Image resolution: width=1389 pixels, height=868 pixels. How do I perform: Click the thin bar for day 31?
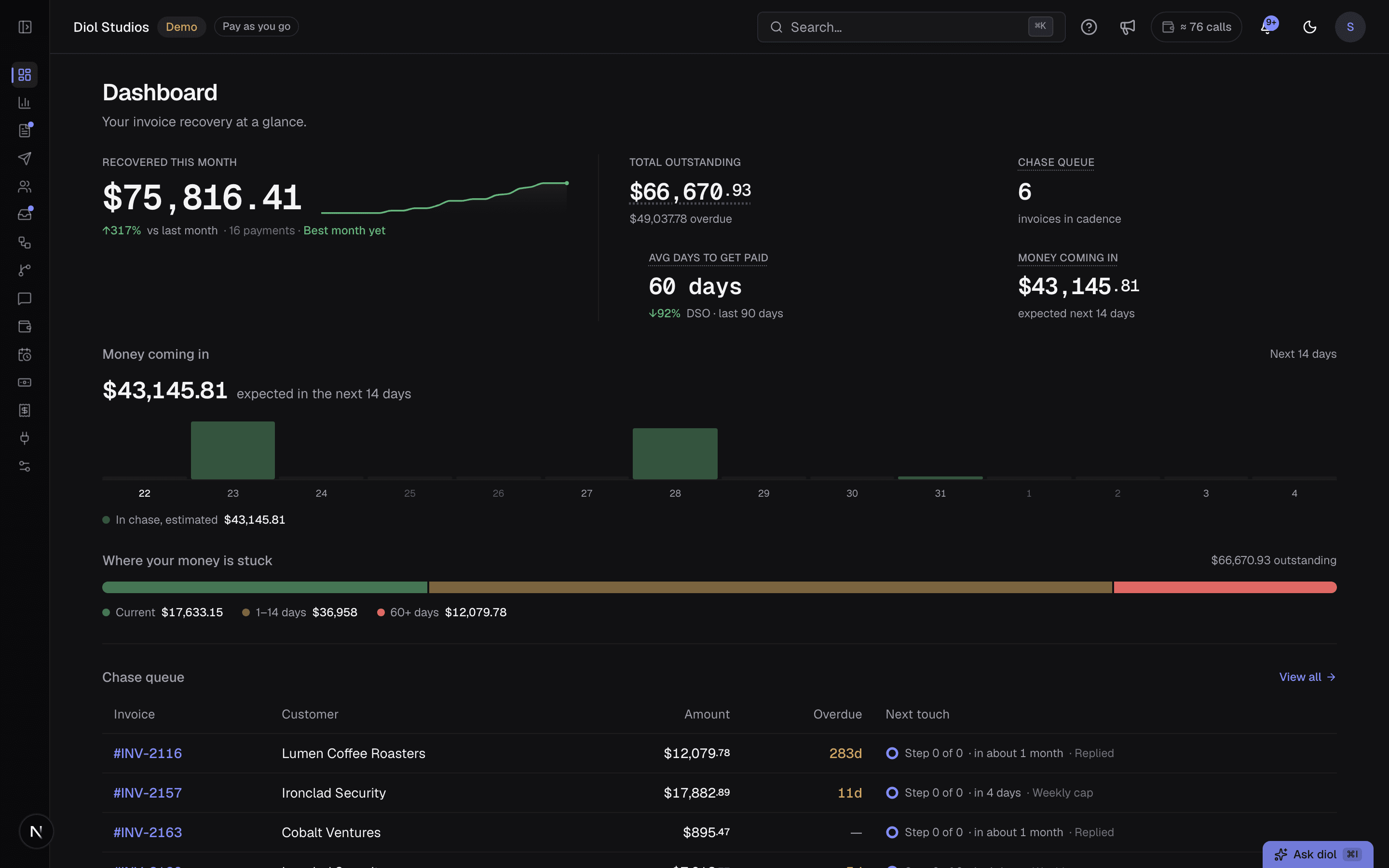coord(940,477)
